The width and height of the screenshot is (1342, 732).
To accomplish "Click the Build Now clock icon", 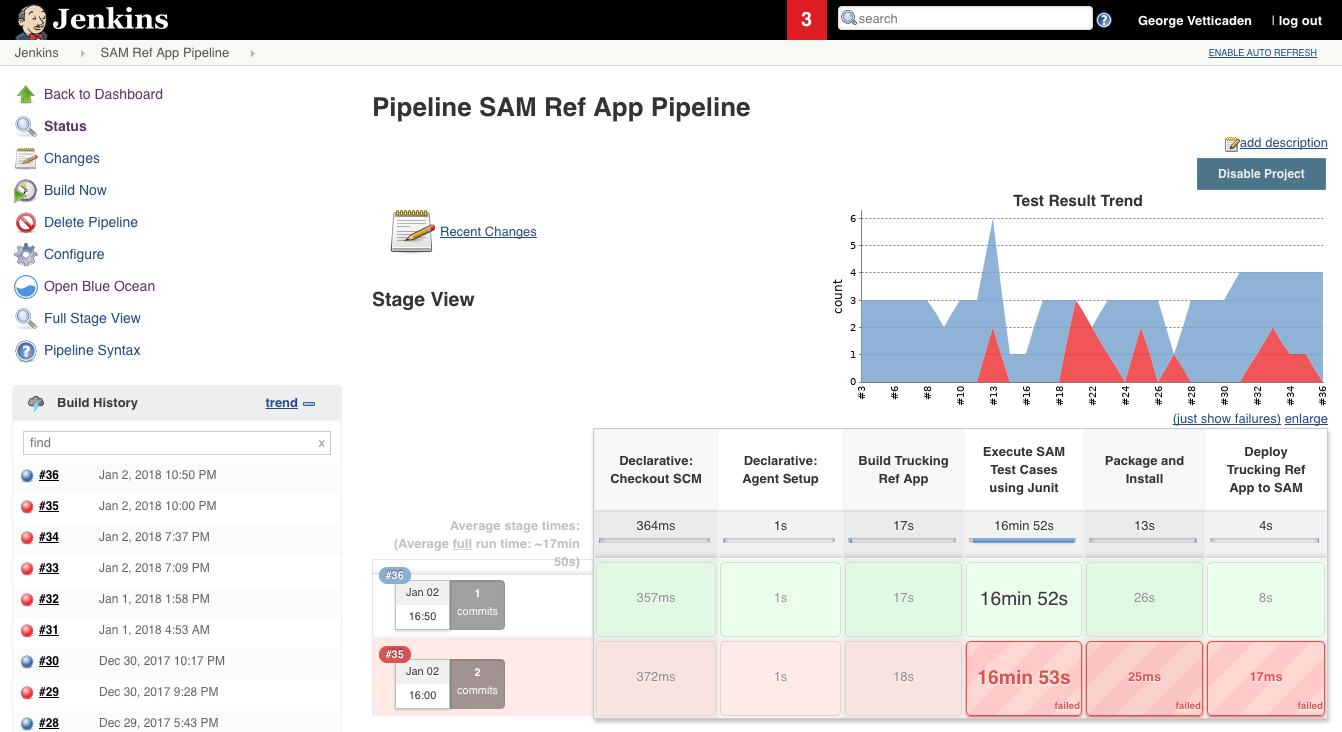I will 26,190.
